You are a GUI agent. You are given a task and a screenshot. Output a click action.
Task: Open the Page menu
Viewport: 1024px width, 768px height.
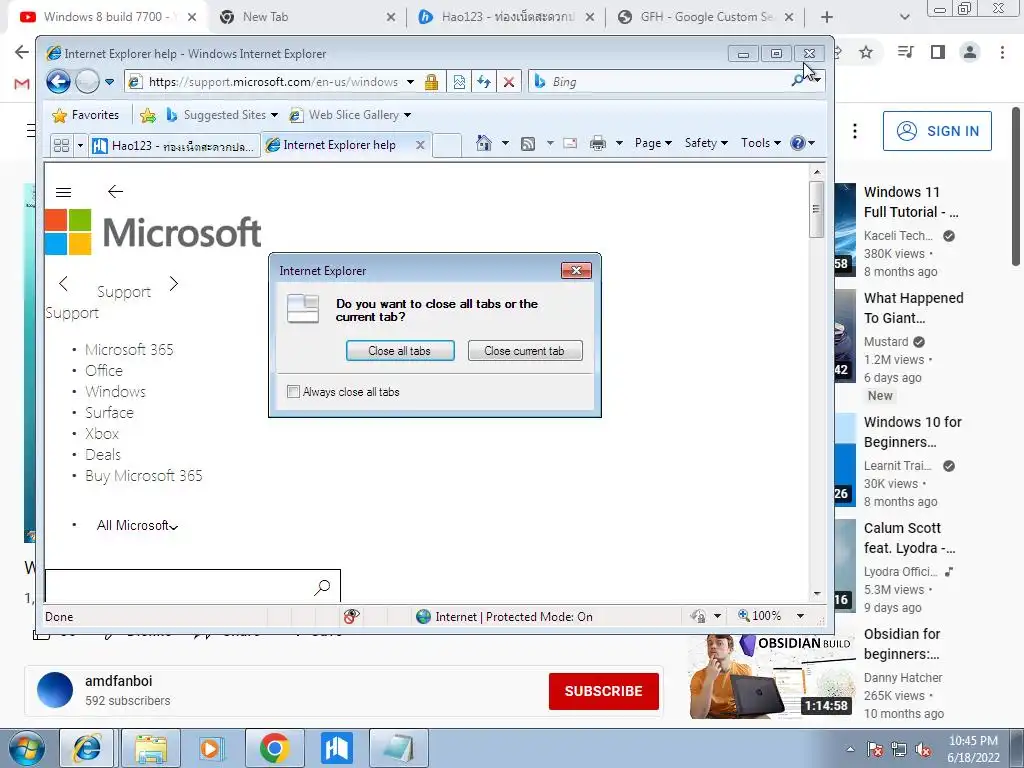pos(653,143)
